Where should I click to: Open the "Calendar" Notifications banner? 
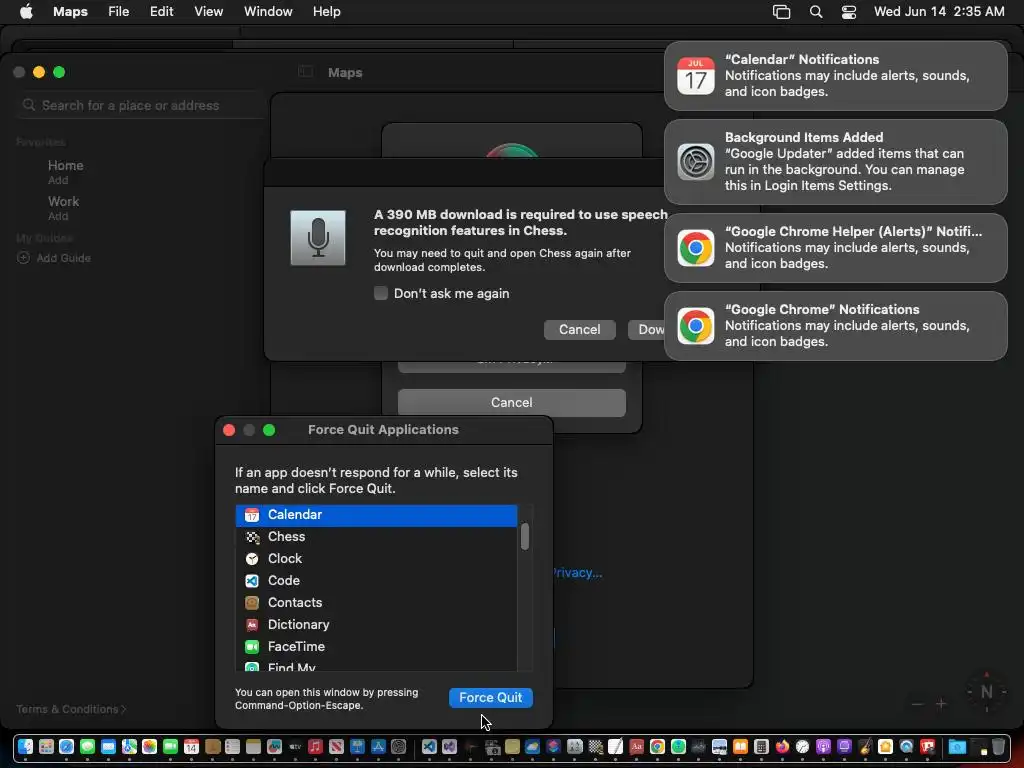pyautogui.click(x=835, y=76)
